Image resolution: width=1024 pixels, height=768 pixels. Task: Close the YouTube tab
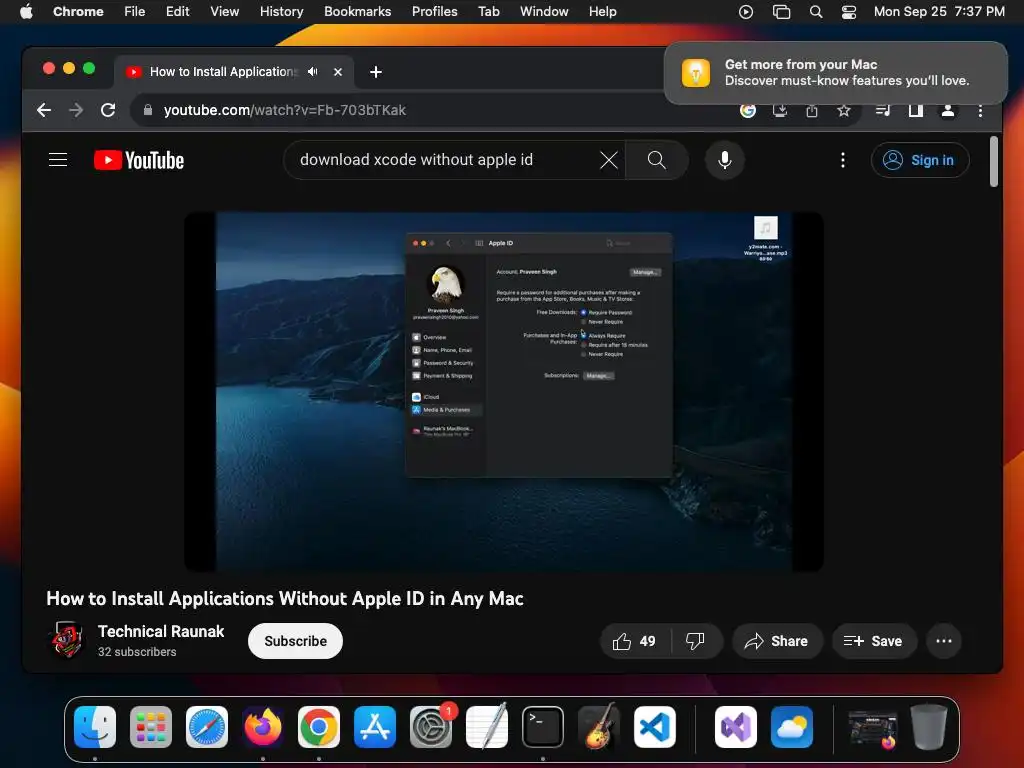click(x=338, y=72)
